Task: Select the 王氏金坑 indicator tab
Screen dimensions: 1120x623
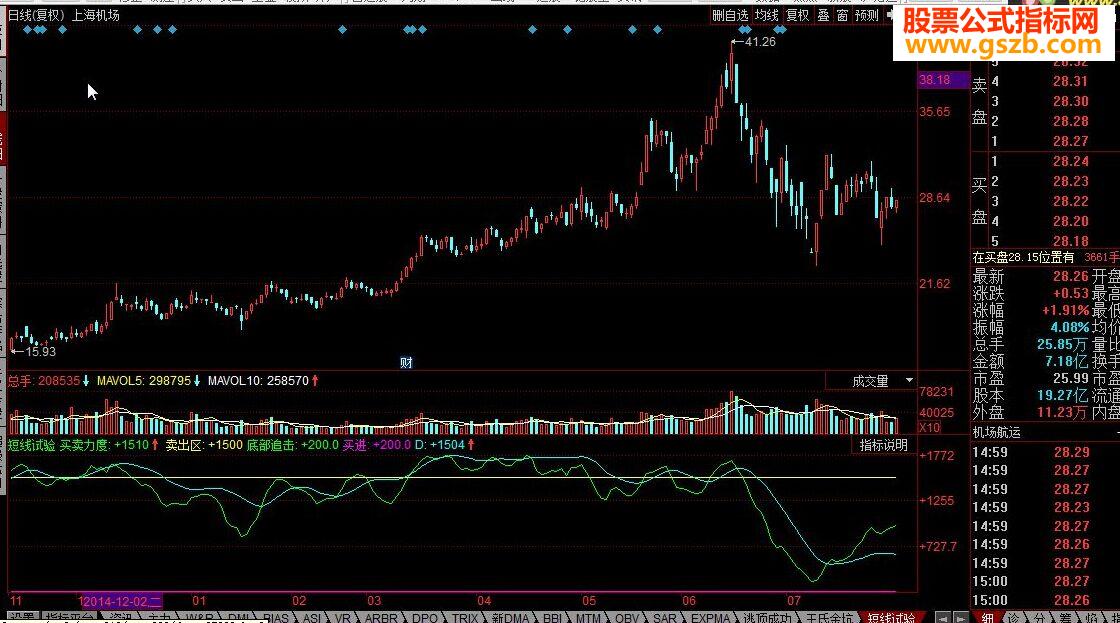Action: pyautogui.click(x=829, y=617)
